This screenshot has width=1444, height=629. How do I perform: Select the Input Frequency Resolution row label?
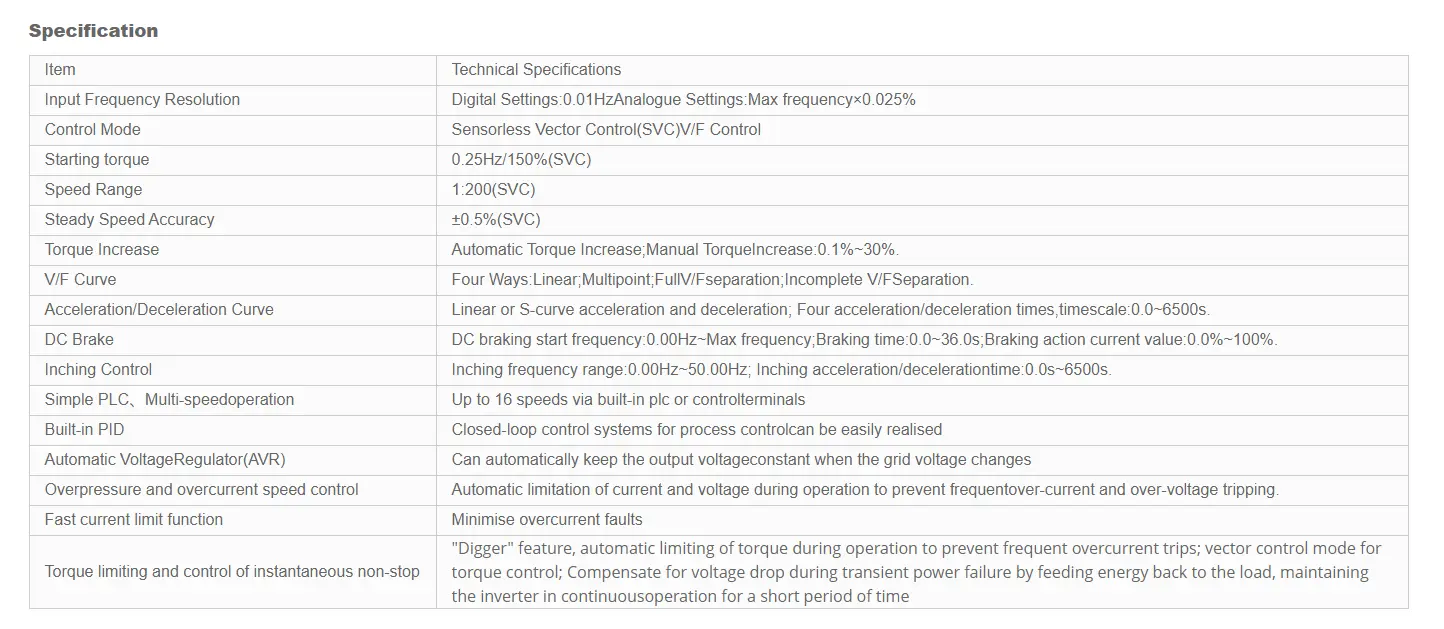click(x=142, y=100)
